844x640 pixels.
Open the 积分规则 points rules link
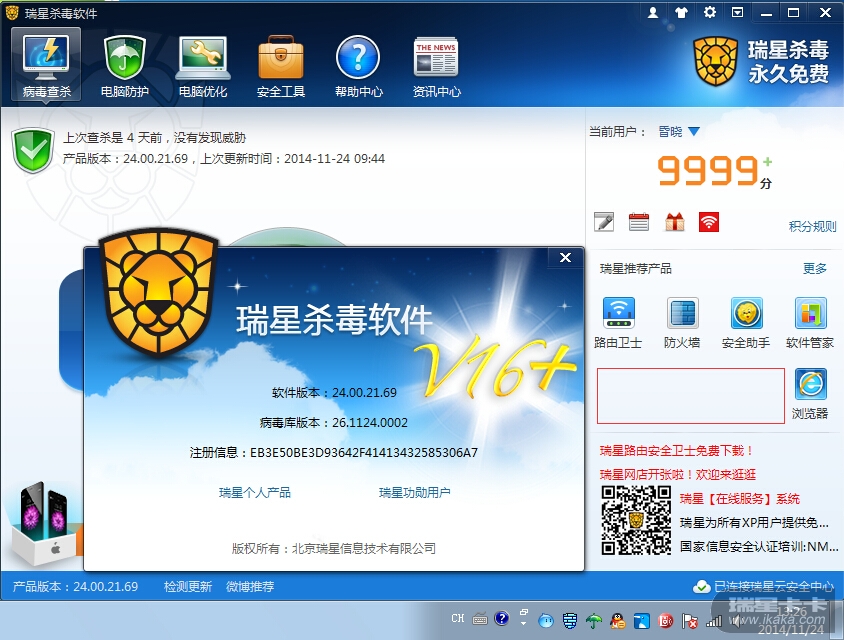(x=812, y=226)
